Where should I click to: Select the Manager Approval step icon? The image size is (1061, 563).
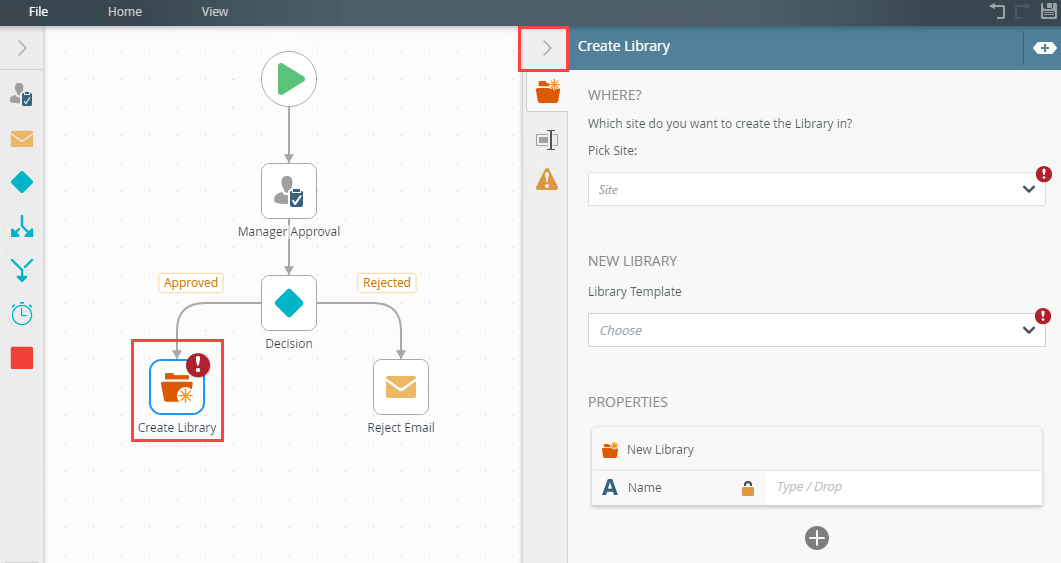(289, 191)
